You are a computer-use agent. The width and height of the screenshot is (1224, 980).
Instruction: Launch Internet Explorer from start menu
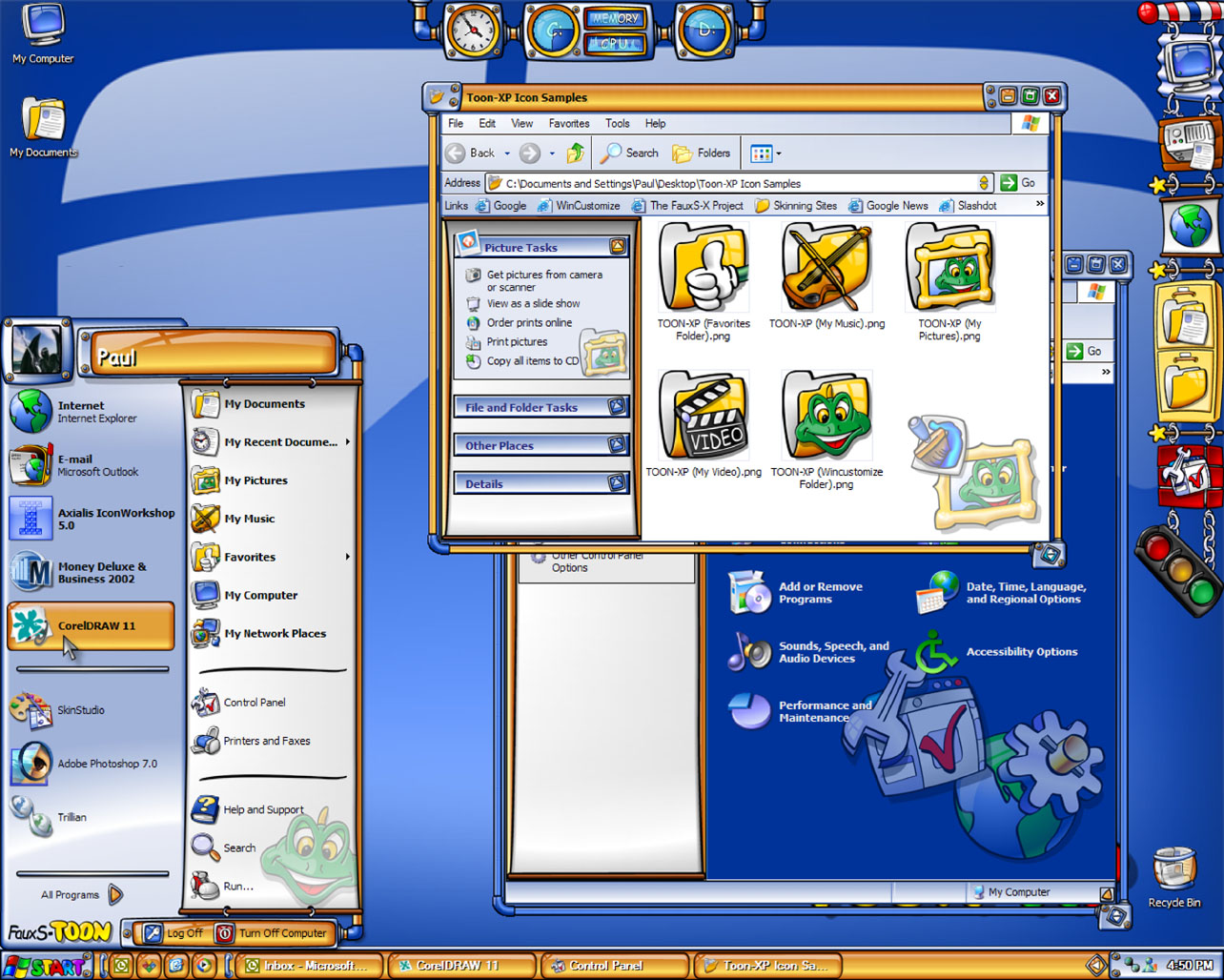92,412
